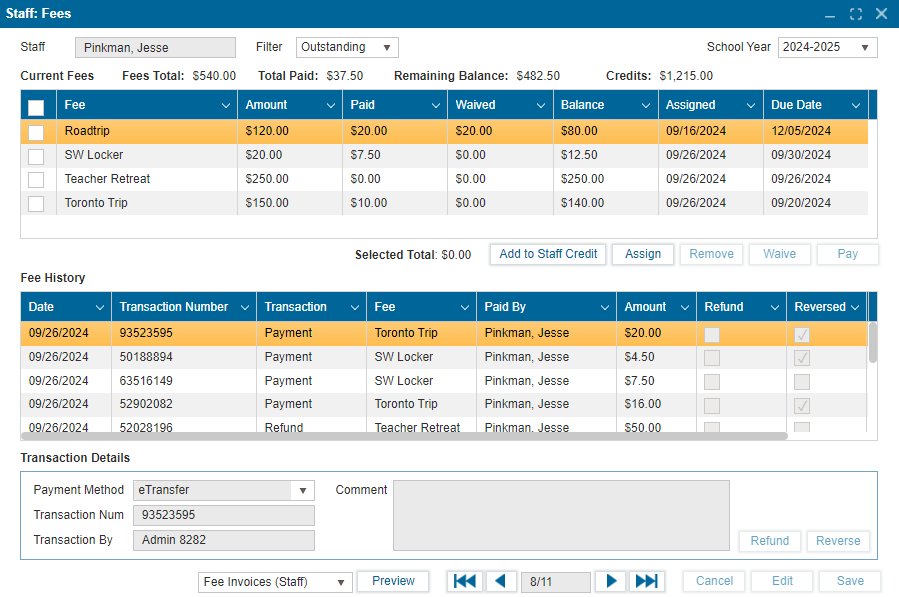Open the Due Date column filter arrow
Image resolution: width=899 pixels, height=597 pixels.
[x=856, y=105]
